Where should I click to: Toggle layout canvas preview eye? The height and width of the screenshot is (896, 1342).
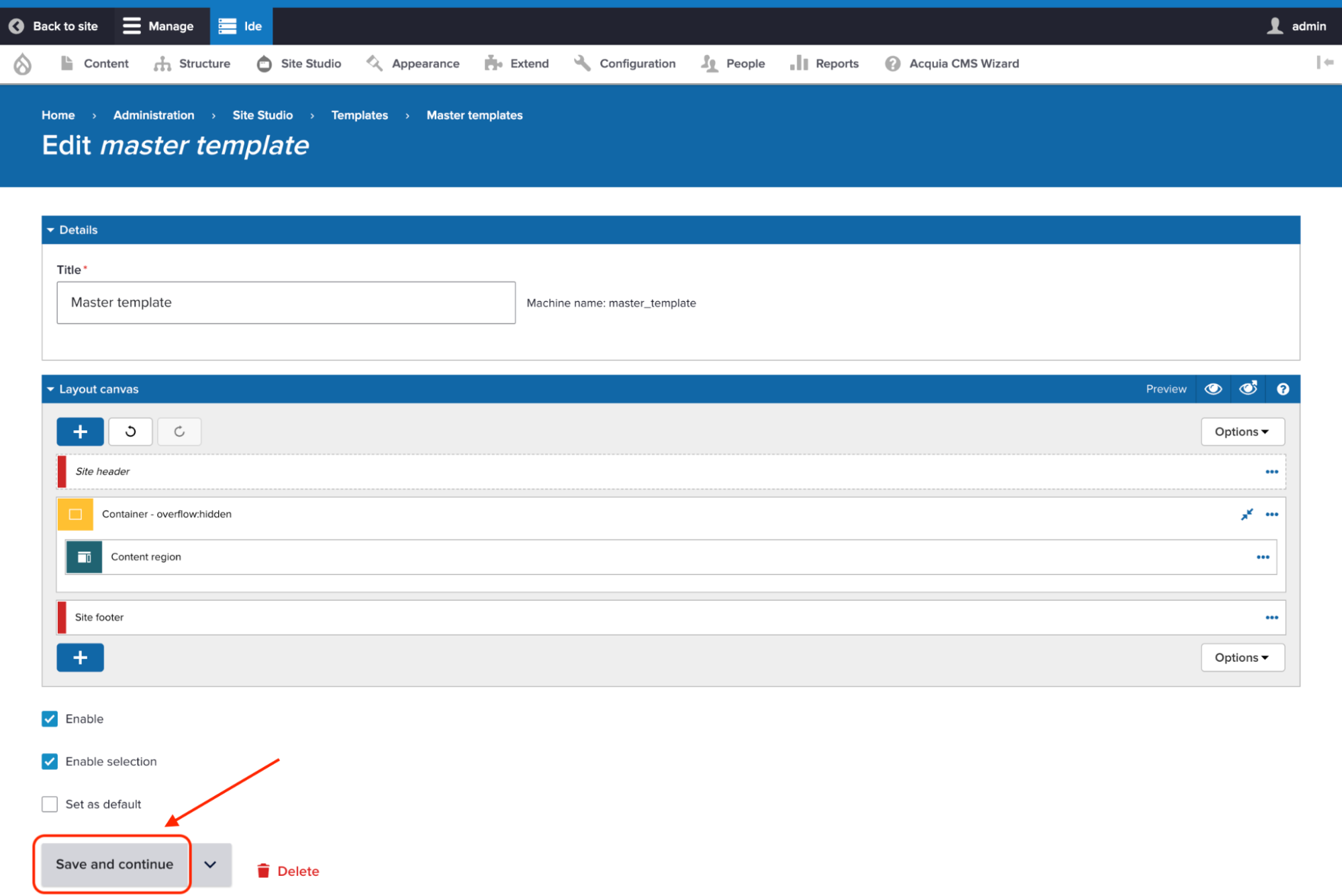point(1213,389)
